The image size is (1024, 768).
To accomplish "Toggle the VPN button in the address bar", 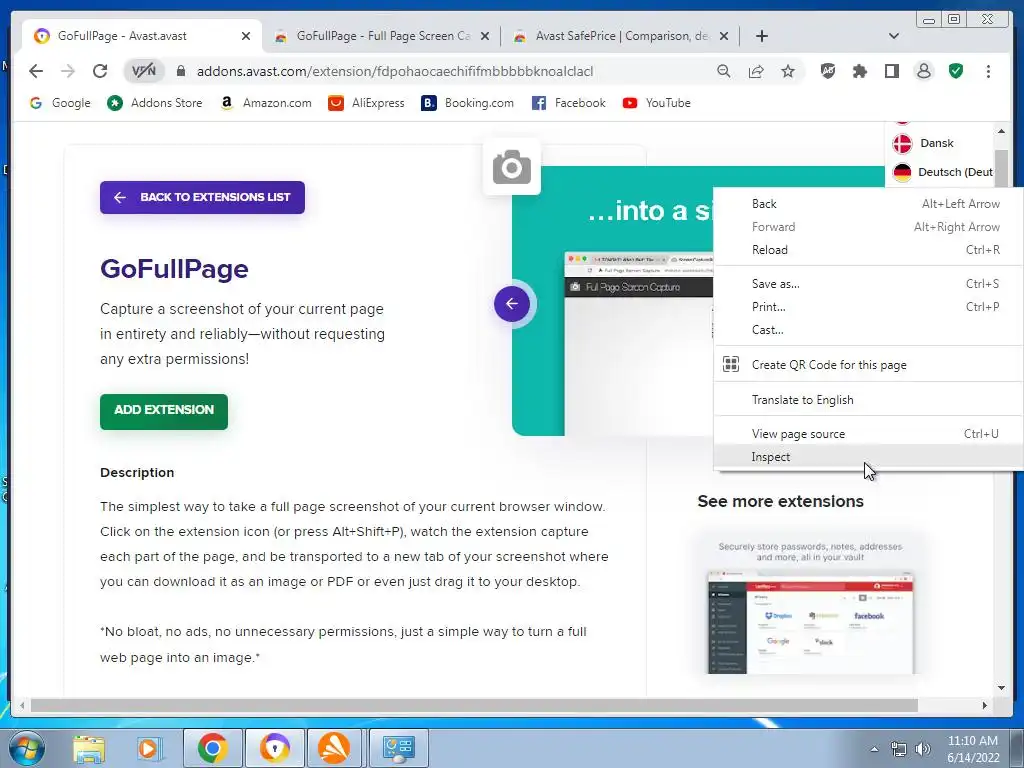I will point(144,71).
